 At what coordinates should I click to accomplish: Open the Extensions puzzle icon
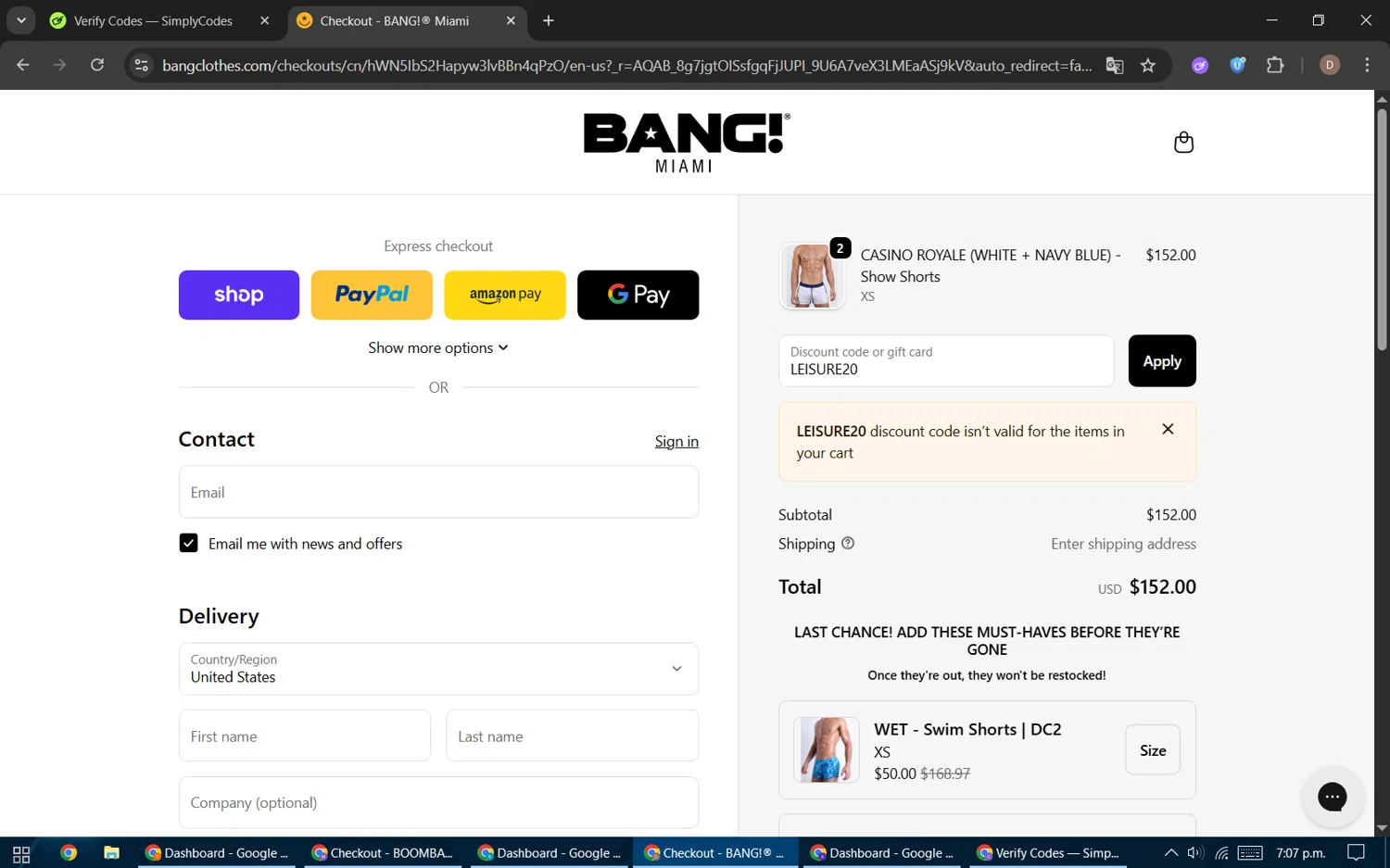coord(1275,65)
